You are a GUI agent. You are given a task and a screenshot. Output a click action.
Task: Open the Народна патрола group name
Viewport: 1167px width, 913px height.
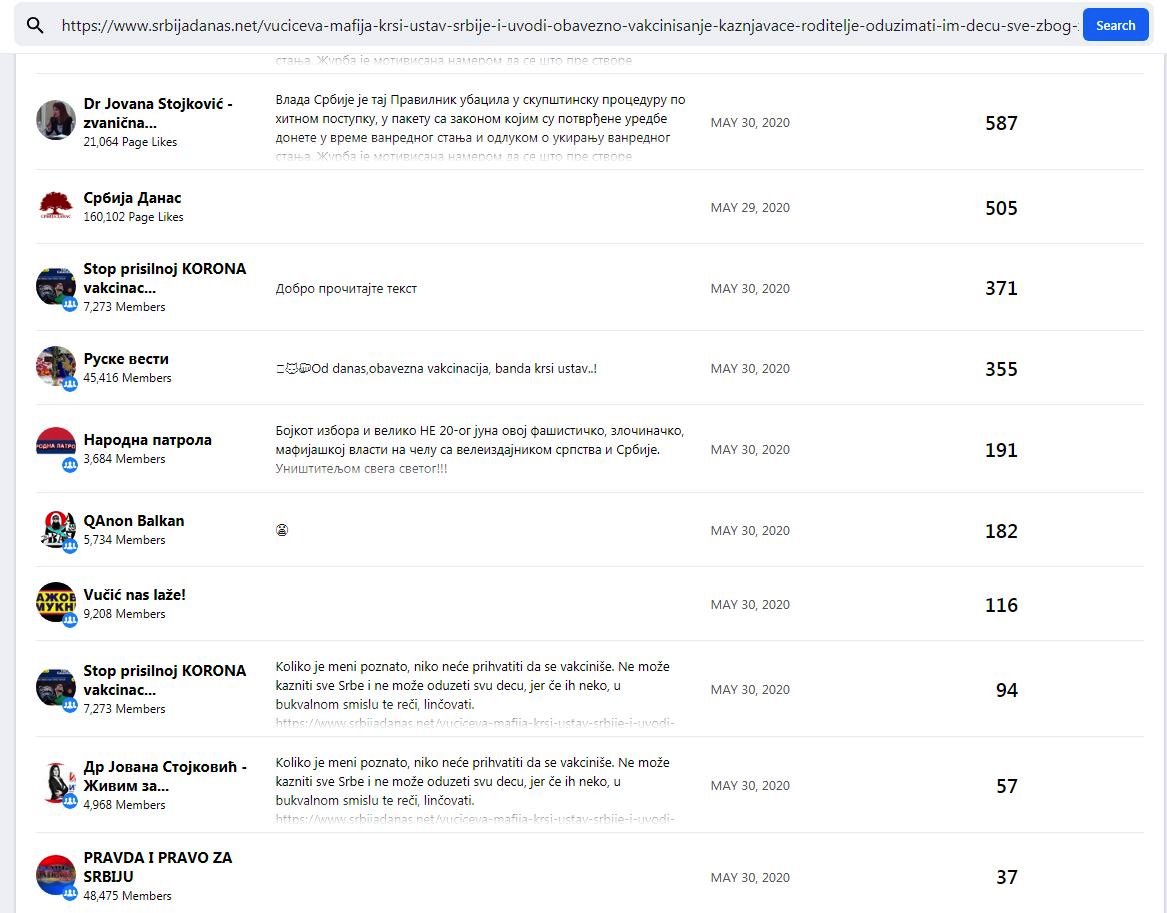pyautogui.click(x=148, y=440)
